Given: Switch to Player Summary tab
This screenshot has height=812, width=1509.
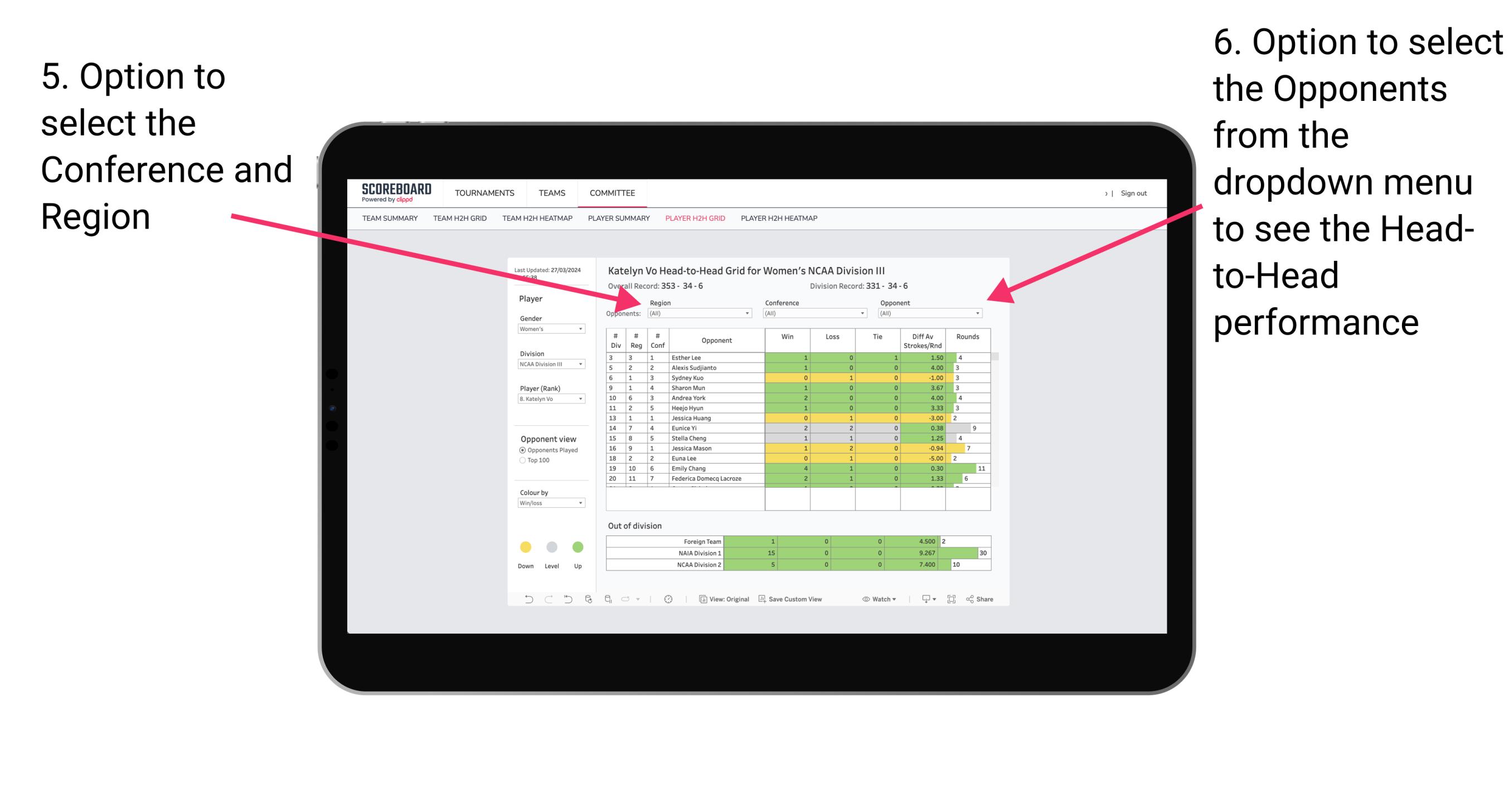Looking at the screenshot, I should tap(618, 221).
